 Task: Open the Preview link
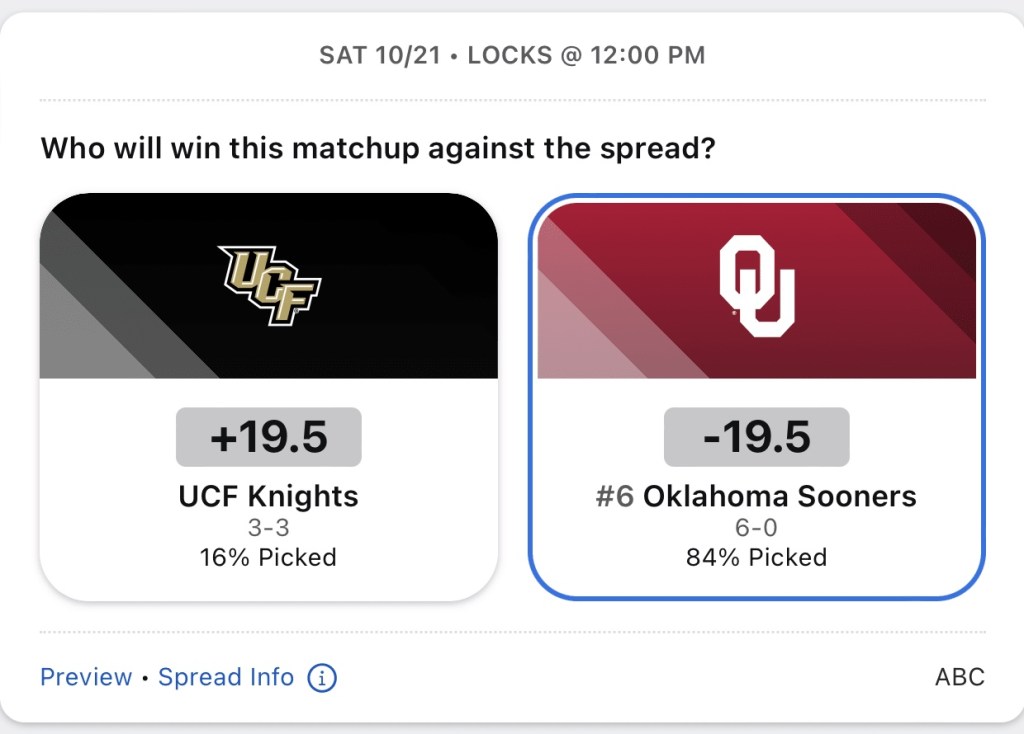(x=86, y=677)
